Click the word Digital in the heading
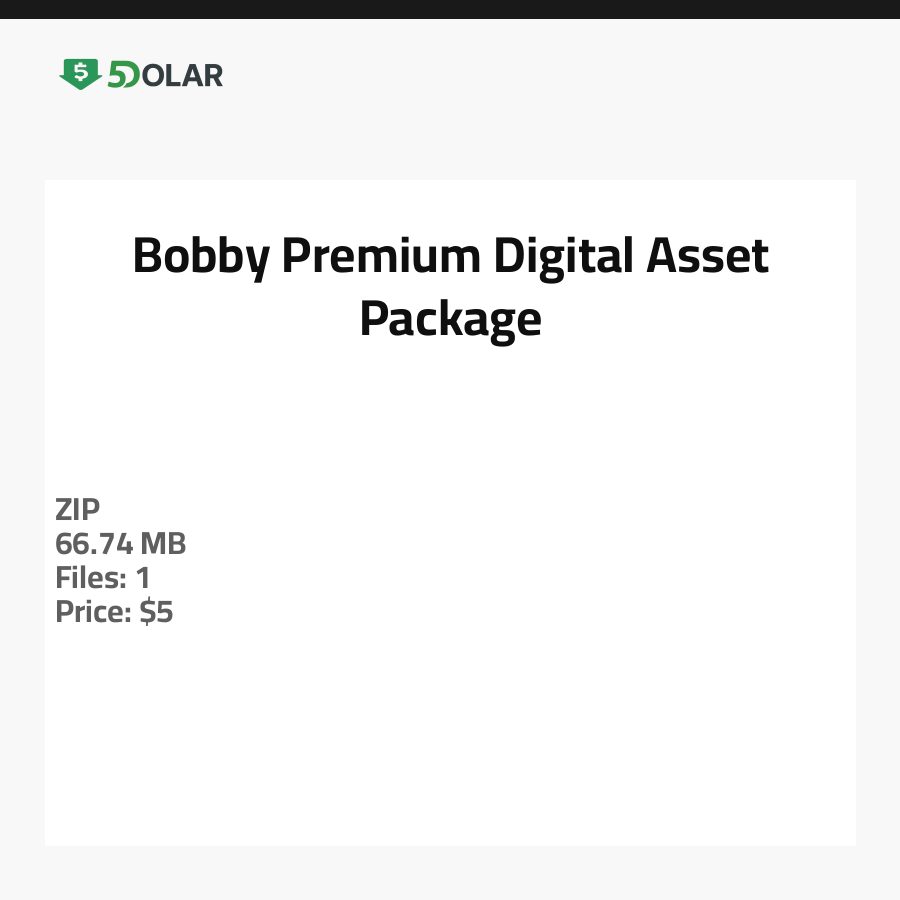900x900 pixels. [564, 256]
